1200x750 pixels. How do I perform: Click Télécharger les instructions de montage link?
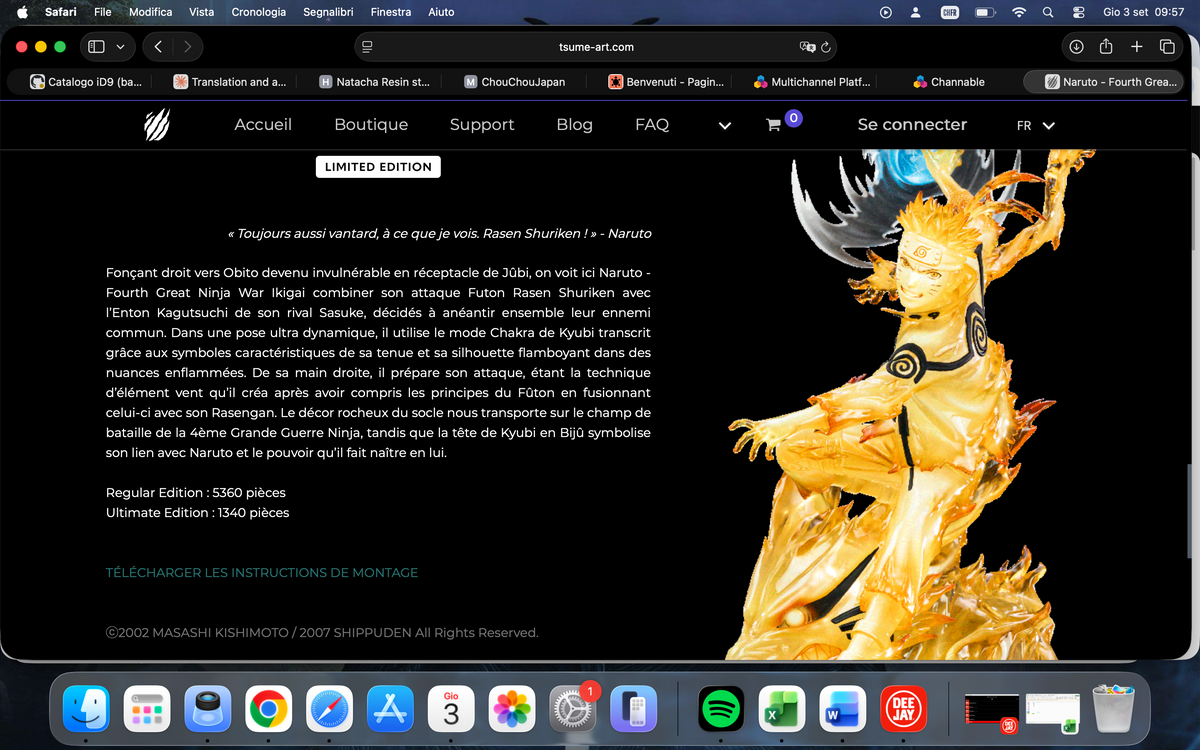point(262,573)
